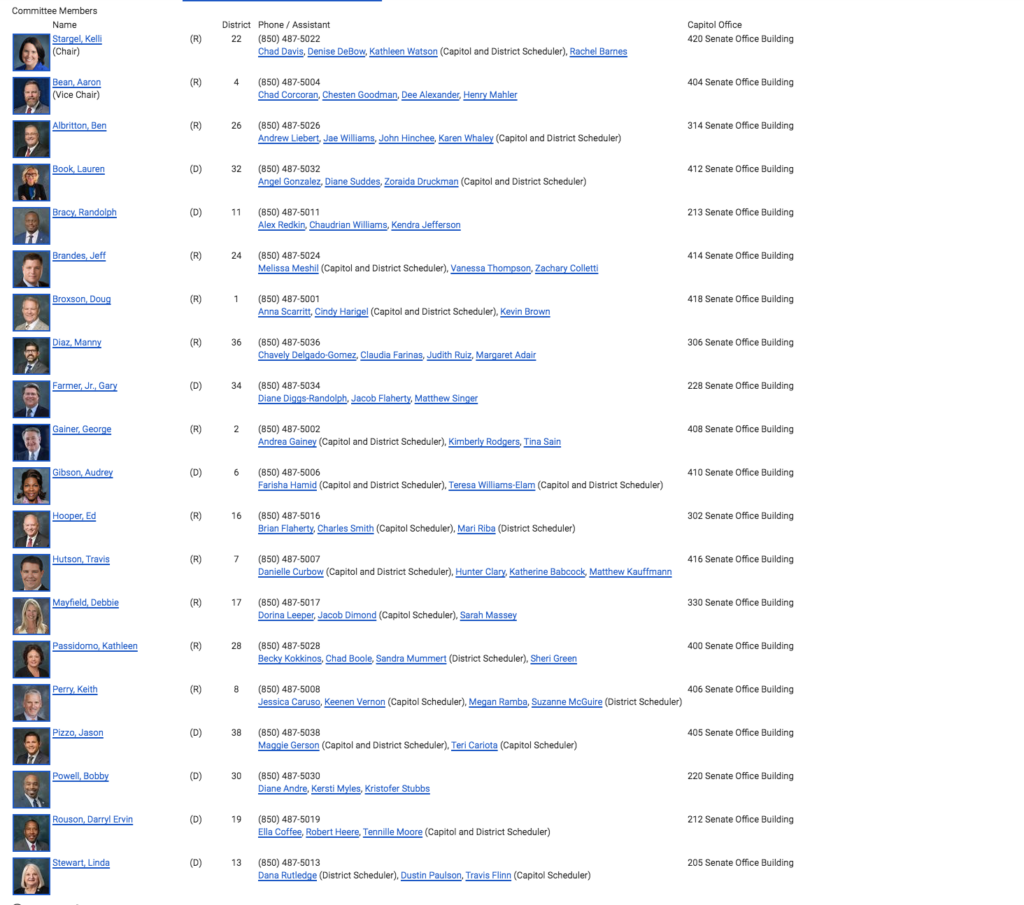Image resolution: width=1024 pixels, height=905 pixels.
Task: Open the Stargel, Kelli senator link
Action: click(x=77, y=39)
